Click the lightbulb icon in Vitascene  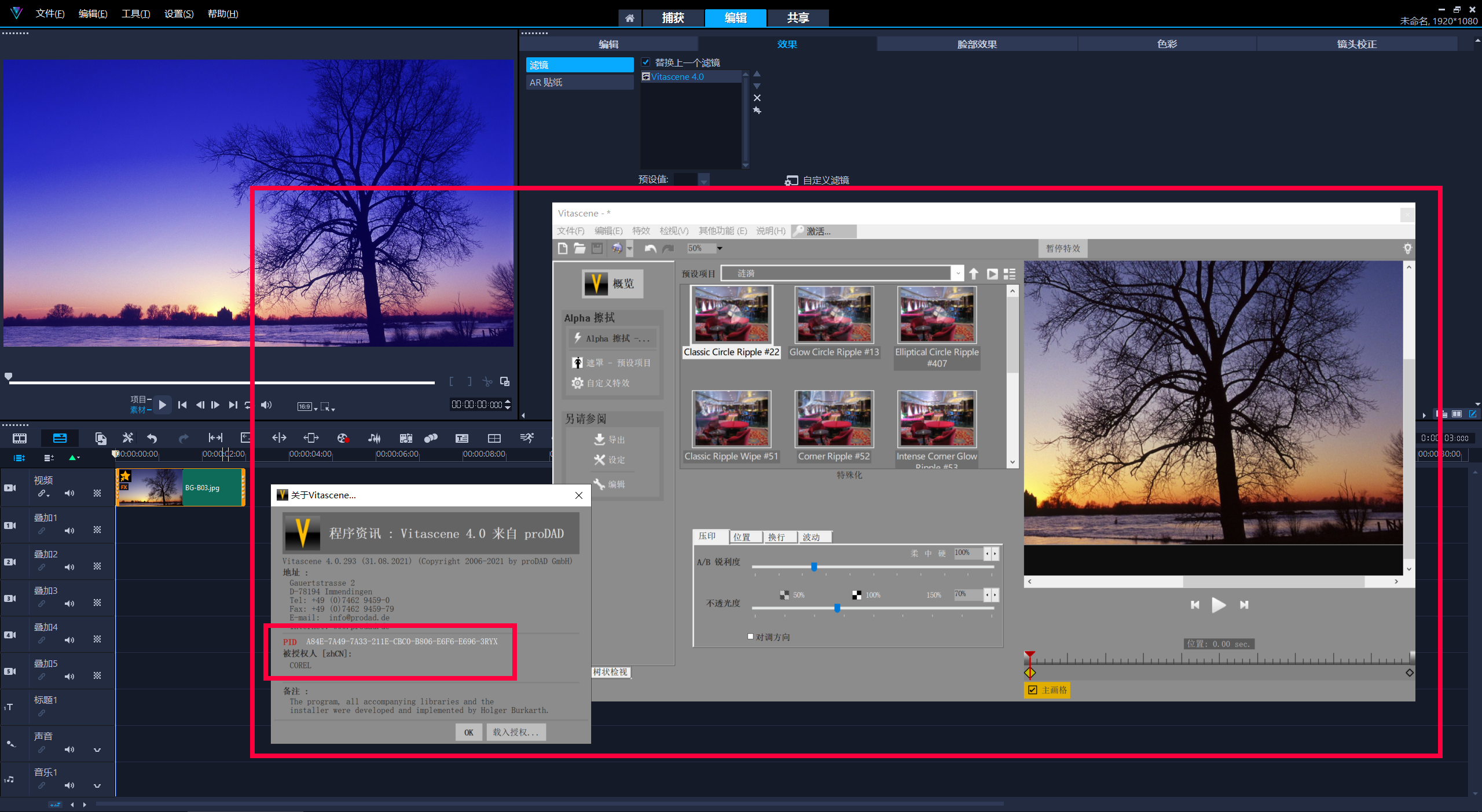click(1407, 248)
